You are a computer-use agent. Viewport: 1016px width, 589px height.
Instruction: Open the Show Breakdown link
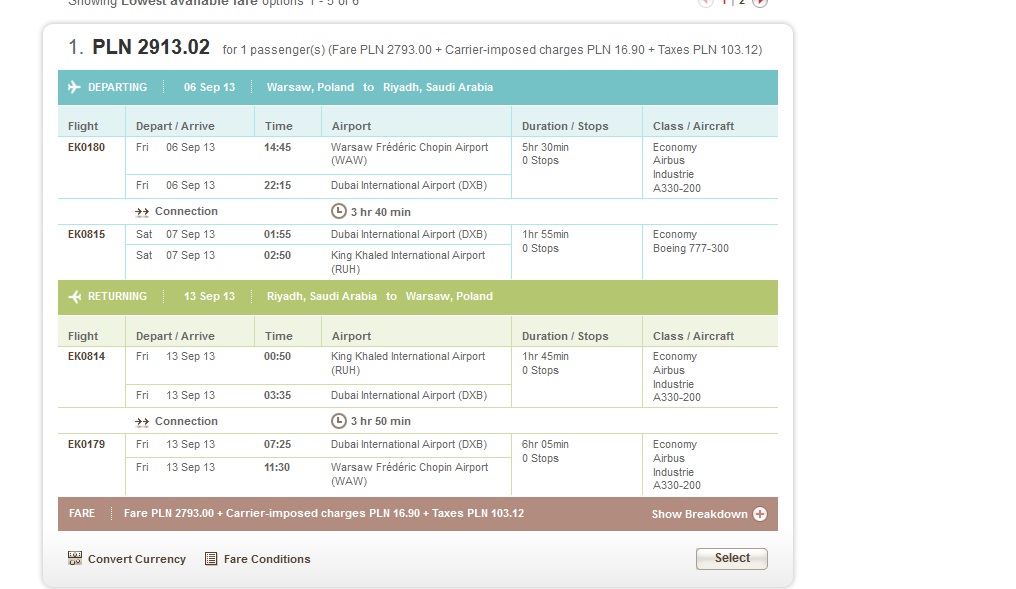(699, 514)
